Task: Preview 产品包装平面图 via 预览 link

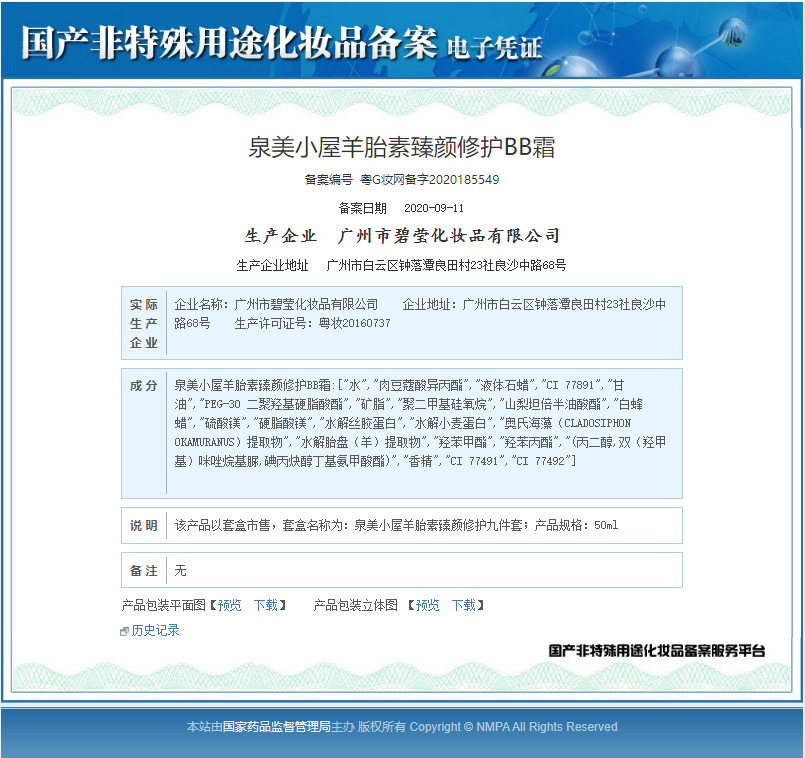Action: [229, 605]
